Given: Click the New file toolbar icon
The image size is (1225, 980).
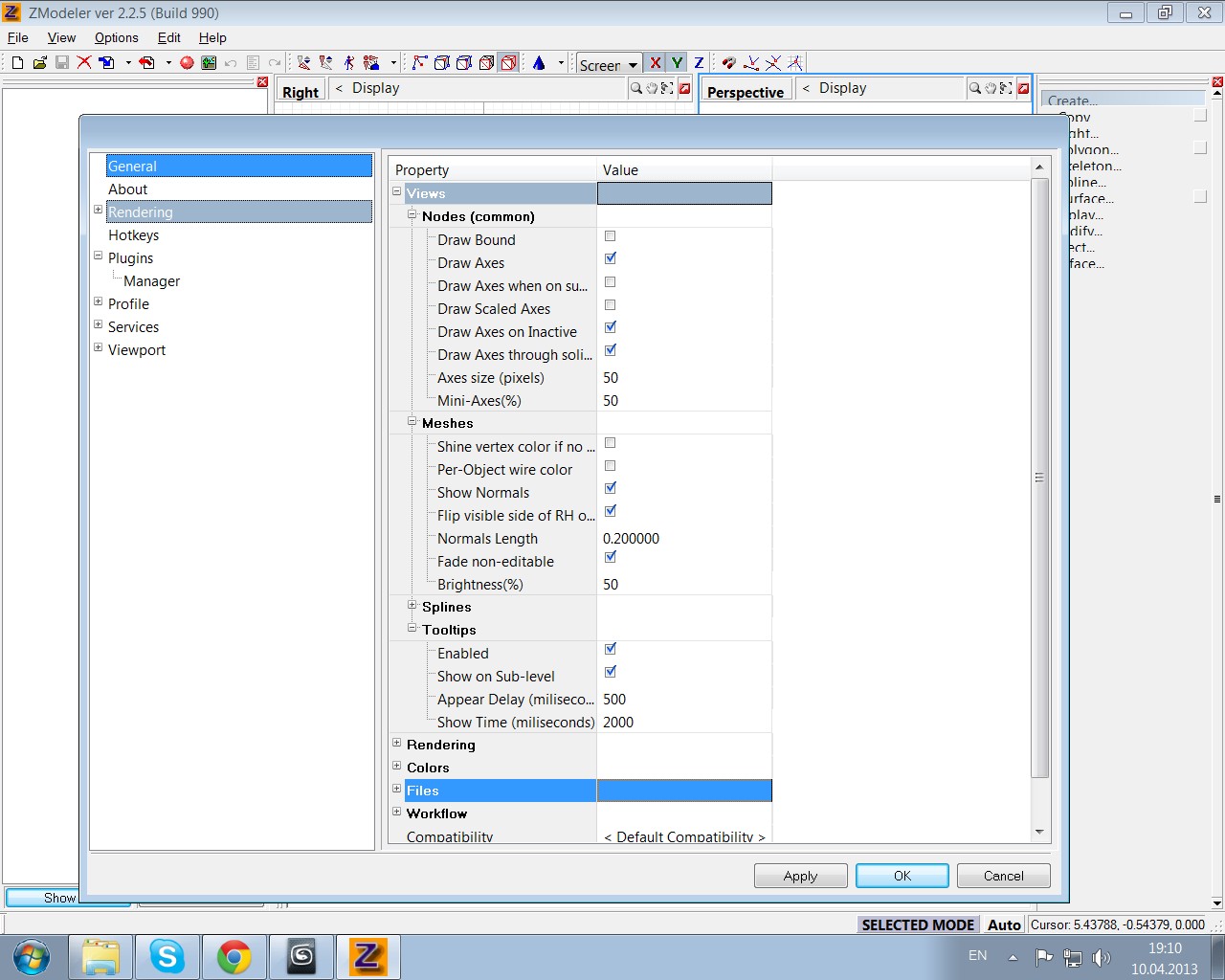Looking at the screenshot, I should (17, 62).
